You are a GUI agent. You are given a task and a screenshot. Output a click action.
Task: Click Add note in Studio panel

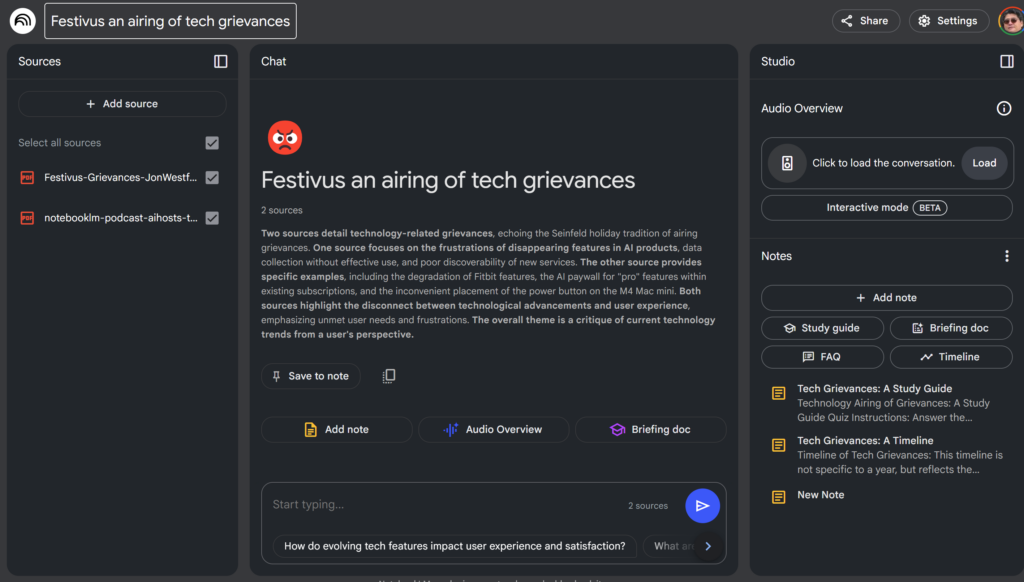point(887,298)
